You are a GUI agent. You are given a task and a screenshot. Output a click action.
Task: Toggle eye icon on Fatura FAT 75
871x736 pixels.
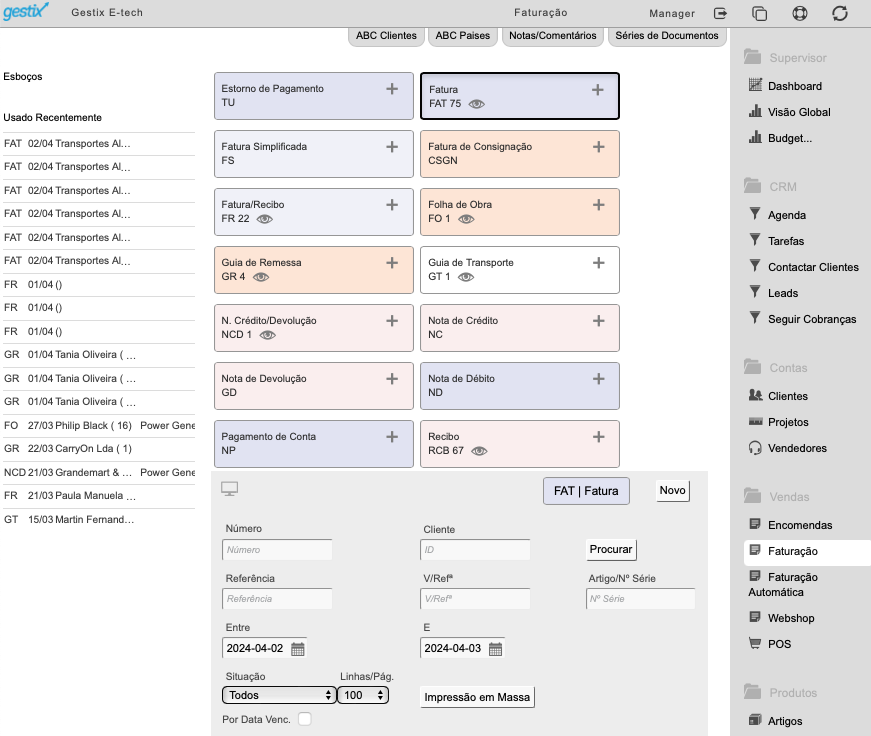pyautogui.click(x=477, y=104)
